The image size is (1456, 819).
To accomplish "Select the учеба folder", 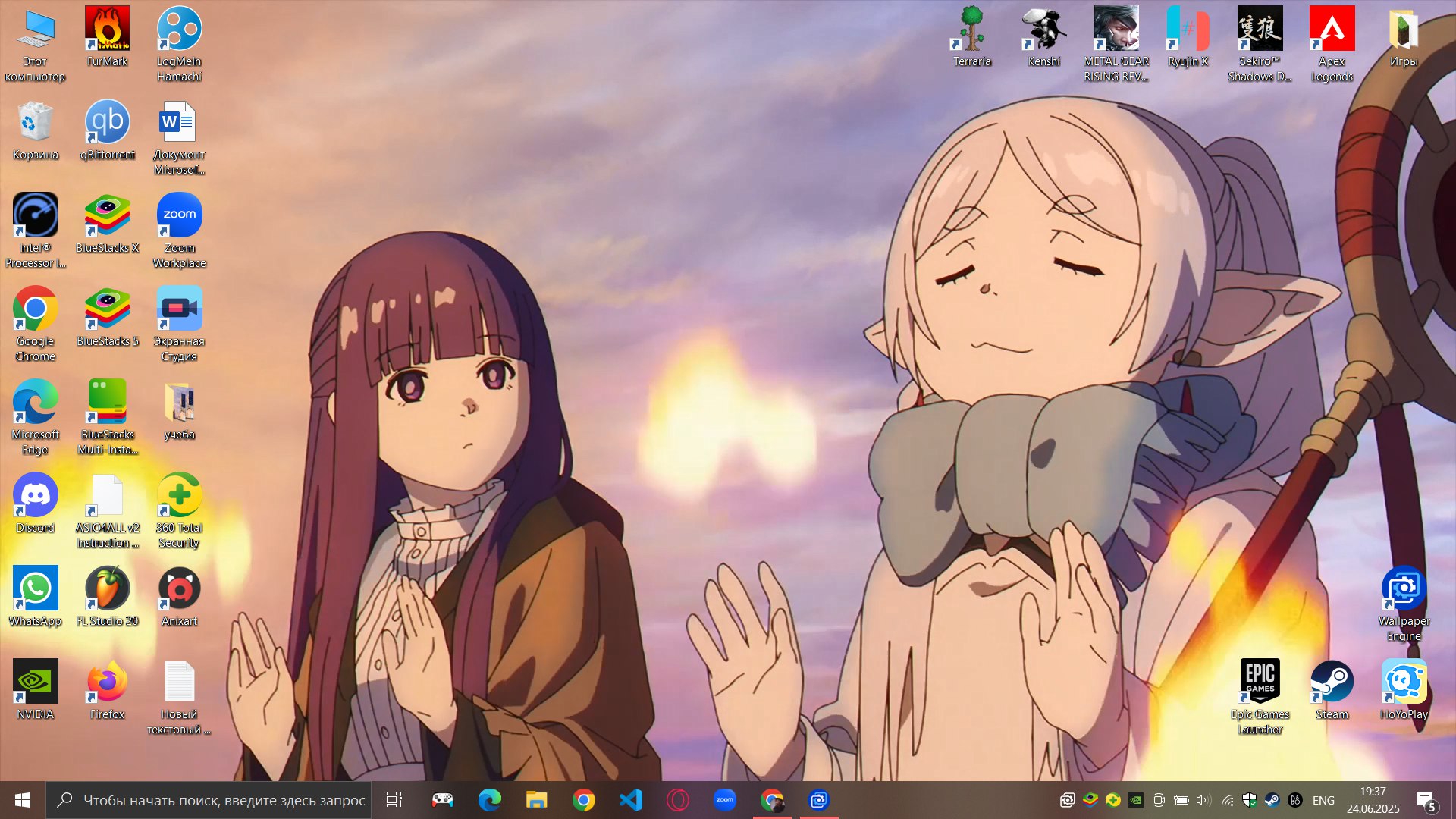I will [x=179, y=411].
